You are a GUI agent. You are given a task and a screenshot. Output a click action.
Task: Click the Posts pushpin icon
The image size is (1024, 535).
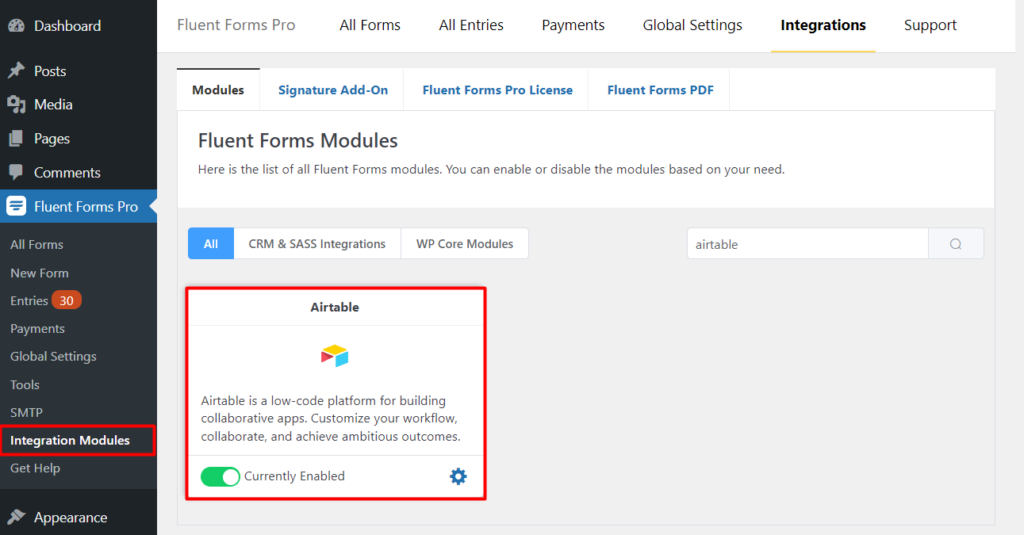point(17,71)
